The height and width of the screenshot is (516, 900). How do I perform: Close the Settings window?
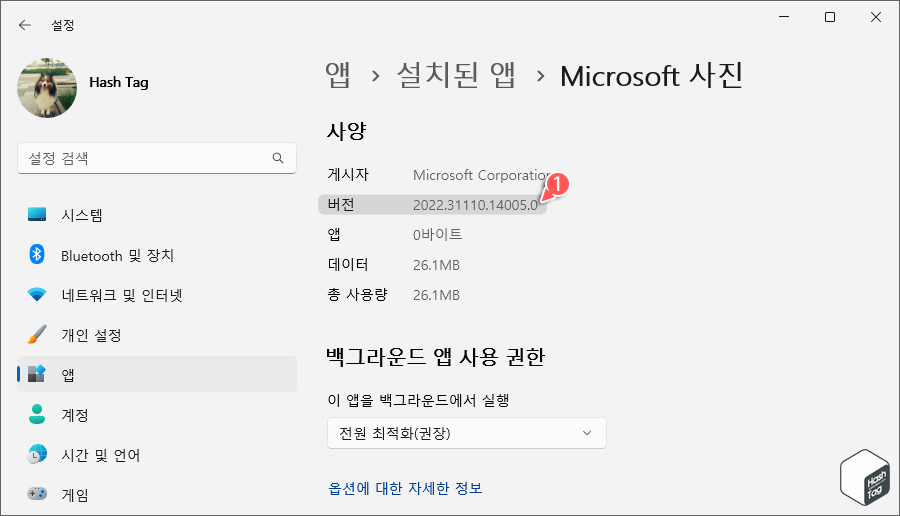tap(876, 17)
